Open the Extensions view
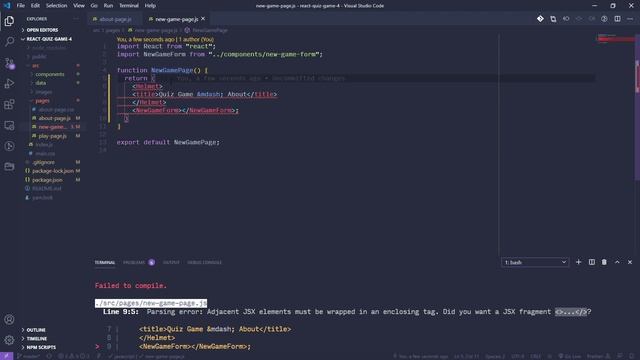This screenshot has height=360, width=640. click(x=9, y=104)
